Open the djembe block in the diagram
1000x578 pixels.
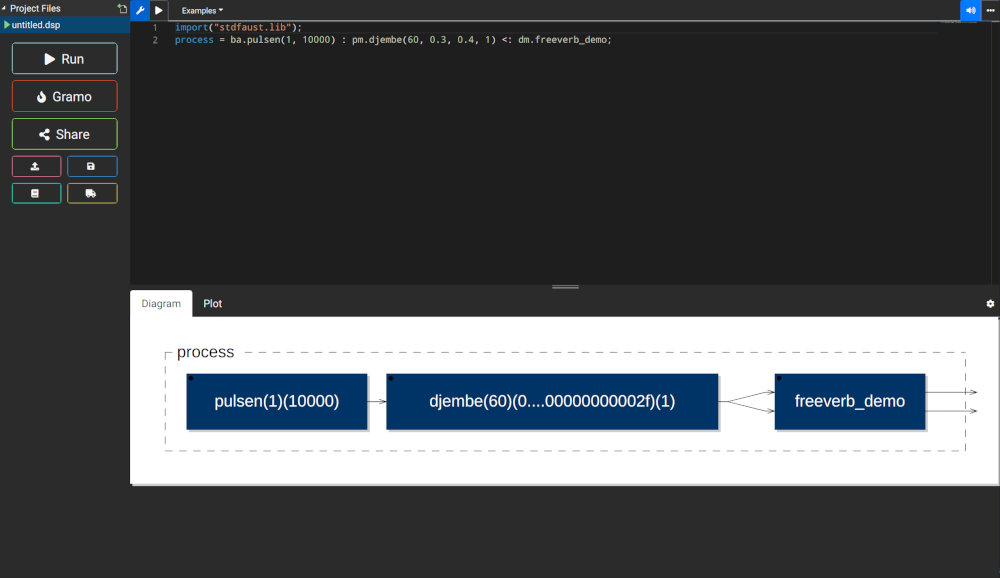pos(552,401)
